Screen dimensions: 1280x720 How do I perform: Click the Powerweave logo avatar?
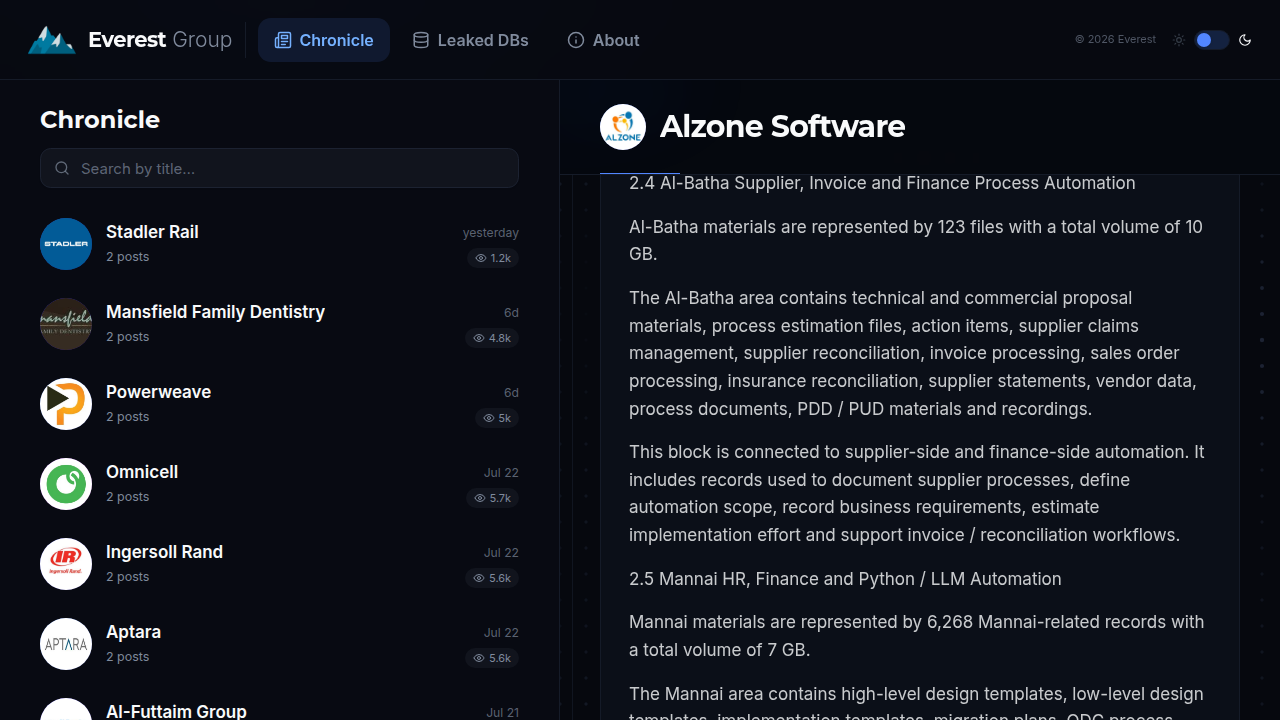(66, 404)
